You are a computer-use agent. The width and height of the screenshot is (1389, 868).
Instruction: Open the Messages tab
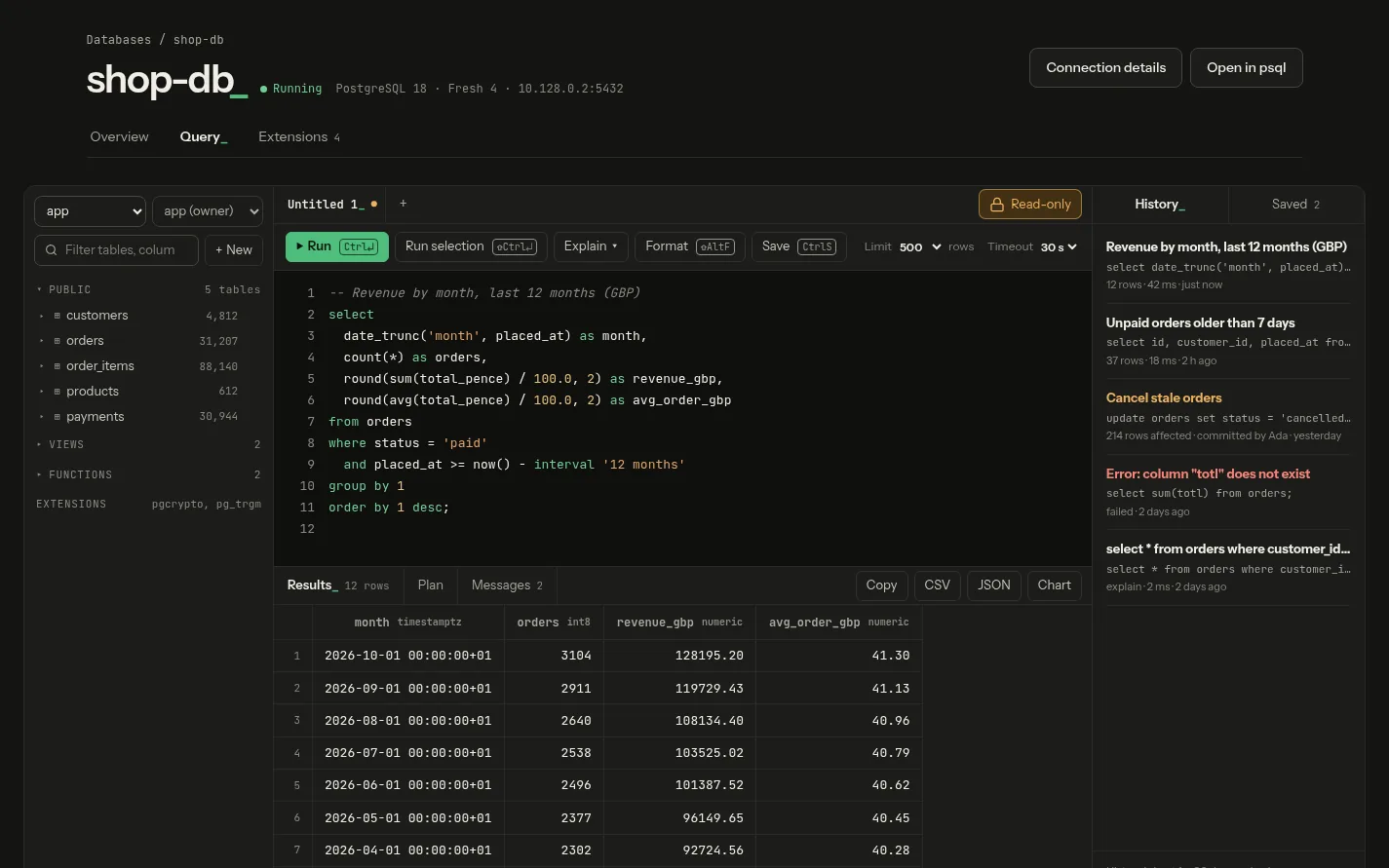507,585
